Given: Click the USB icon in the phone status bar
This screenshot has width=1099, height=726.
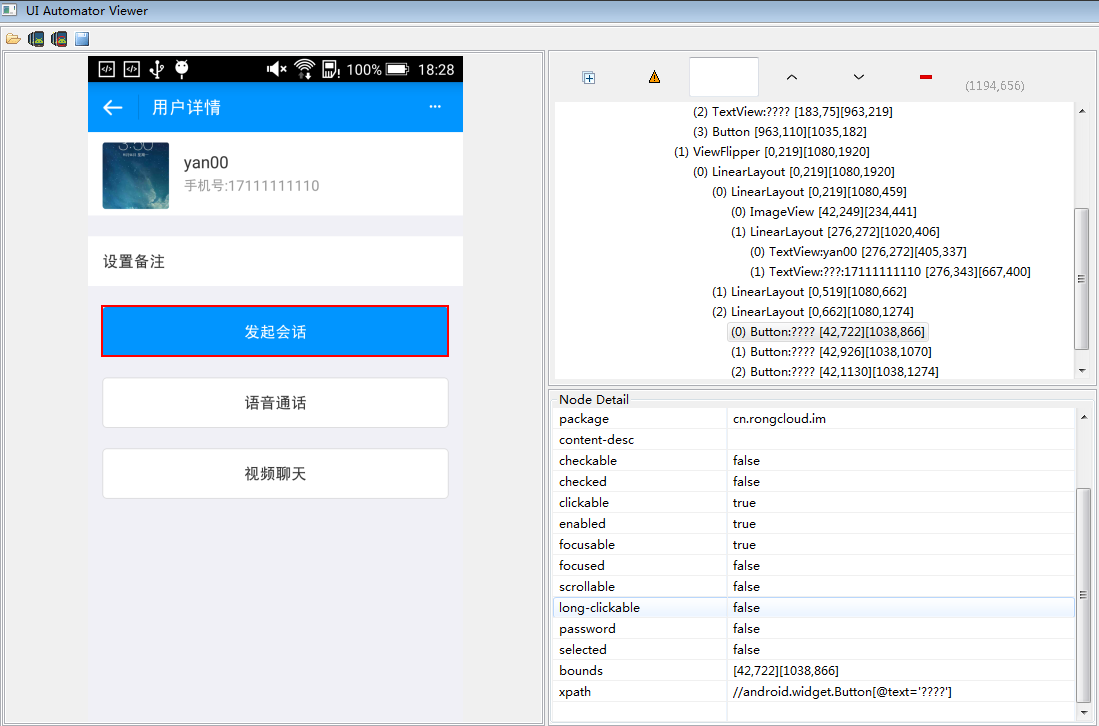Looking at the screenshot, I should 157,69.
